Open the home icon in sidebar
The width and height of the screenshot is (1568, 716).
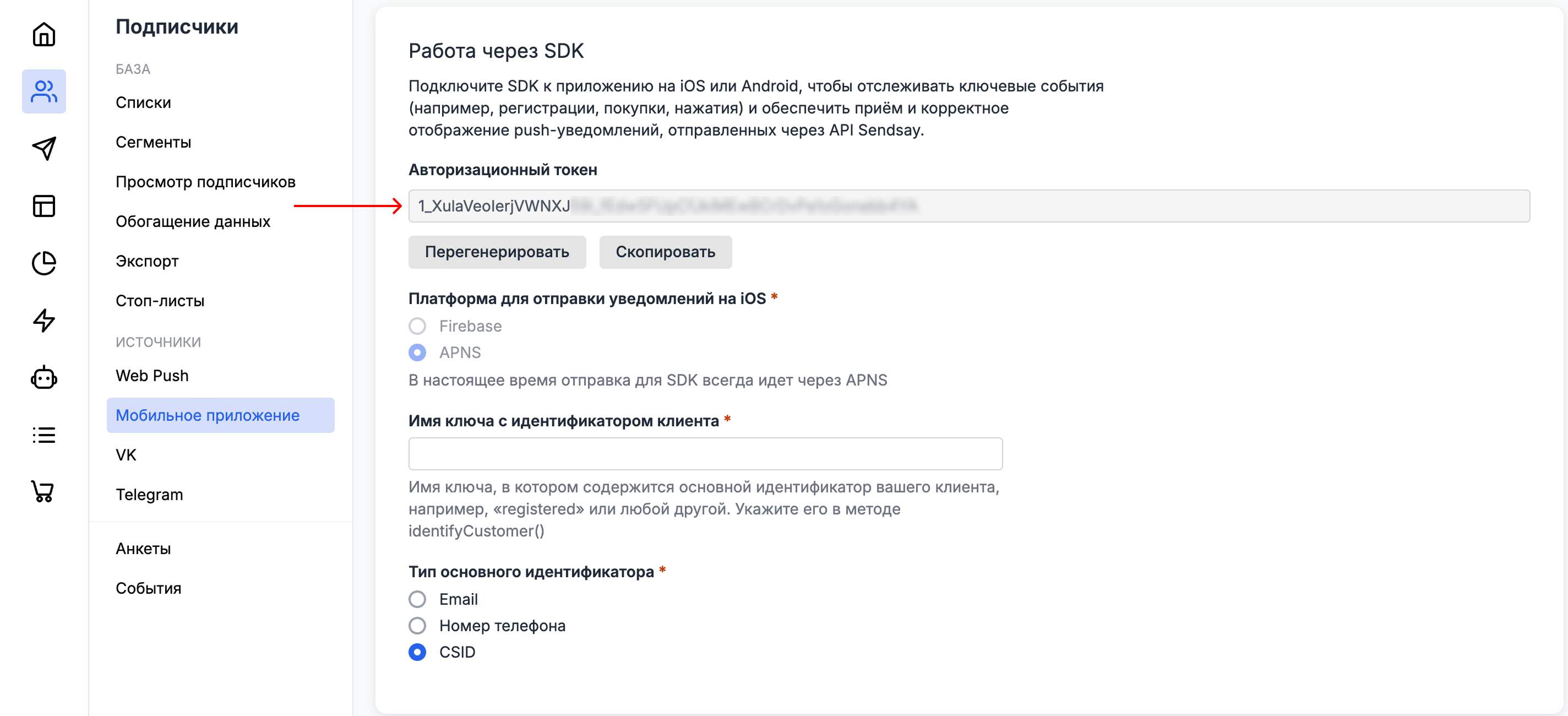(x=44, y=34)
